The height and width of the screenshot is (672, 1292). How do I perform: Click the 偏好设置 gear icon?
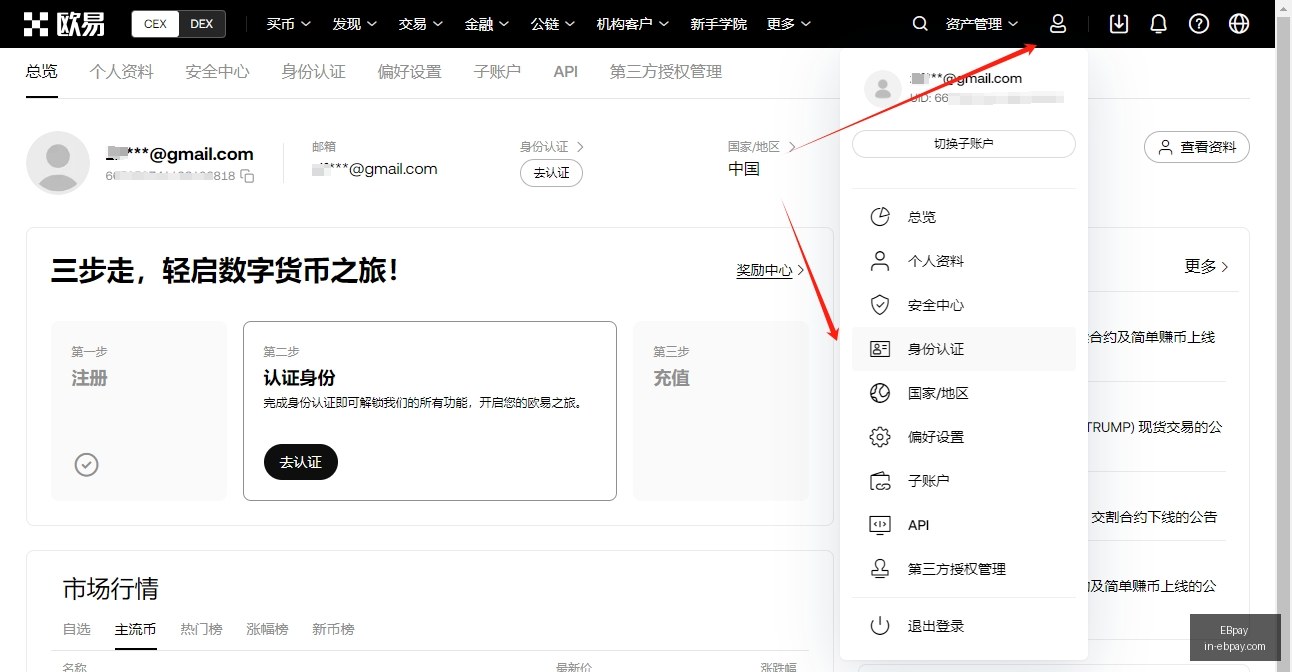(x=880, y=437)
